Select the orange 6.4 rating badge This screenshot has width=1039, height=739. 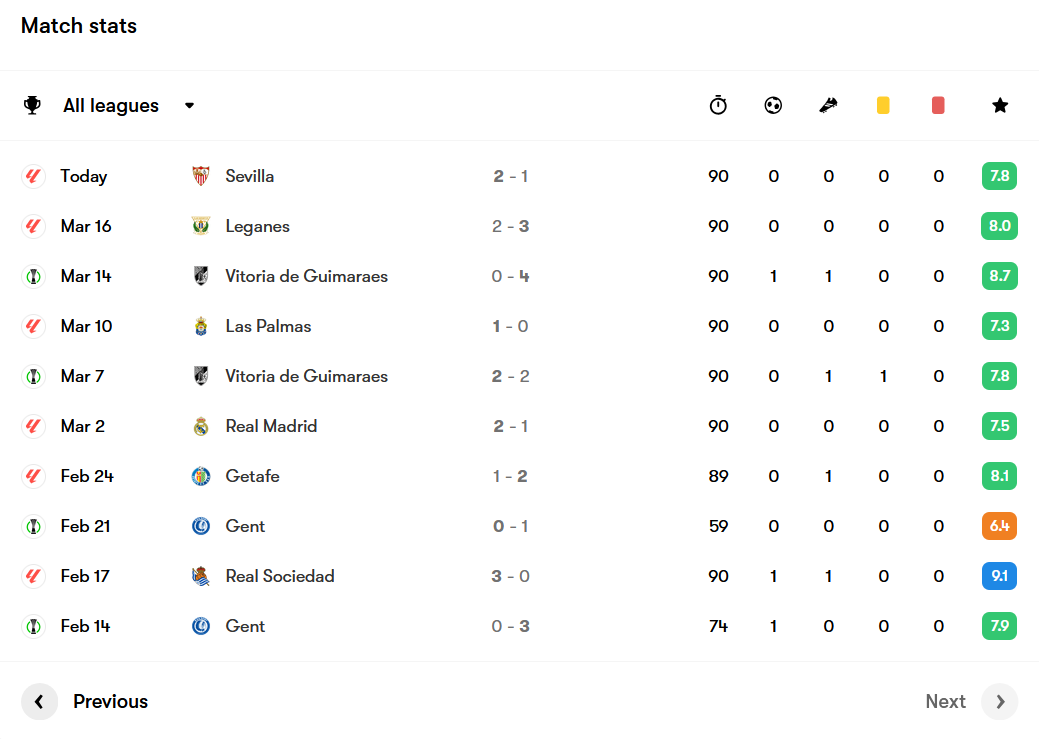pyautogui.click(x=999, y=526)
